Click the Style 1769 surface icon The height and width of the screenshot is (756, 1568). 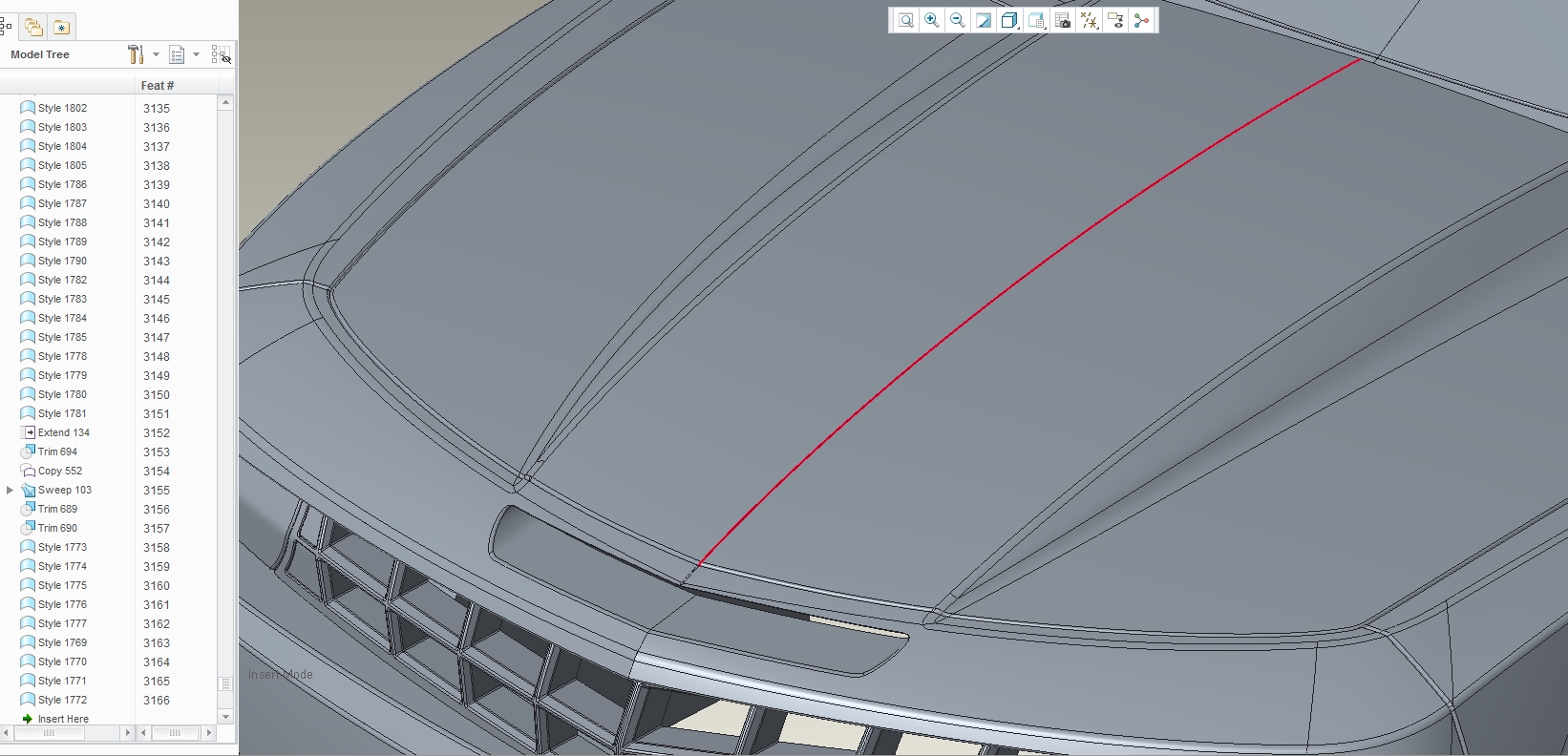28,642
